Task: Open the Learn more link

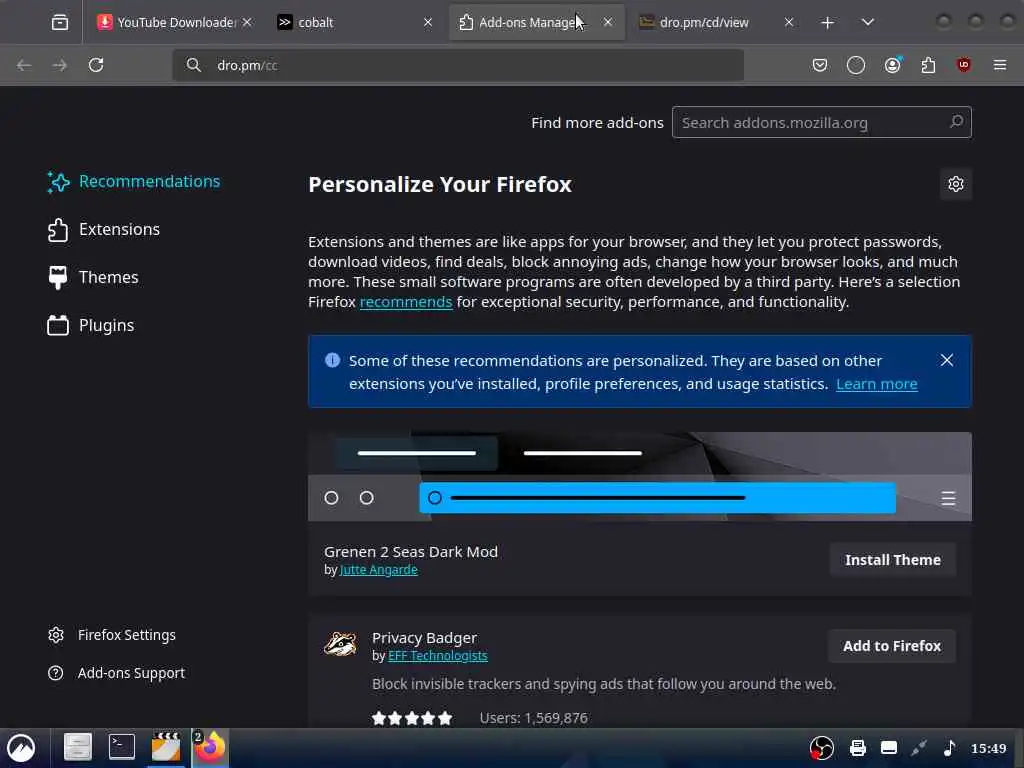Action: pyautogui.click(x=877, y=384)
